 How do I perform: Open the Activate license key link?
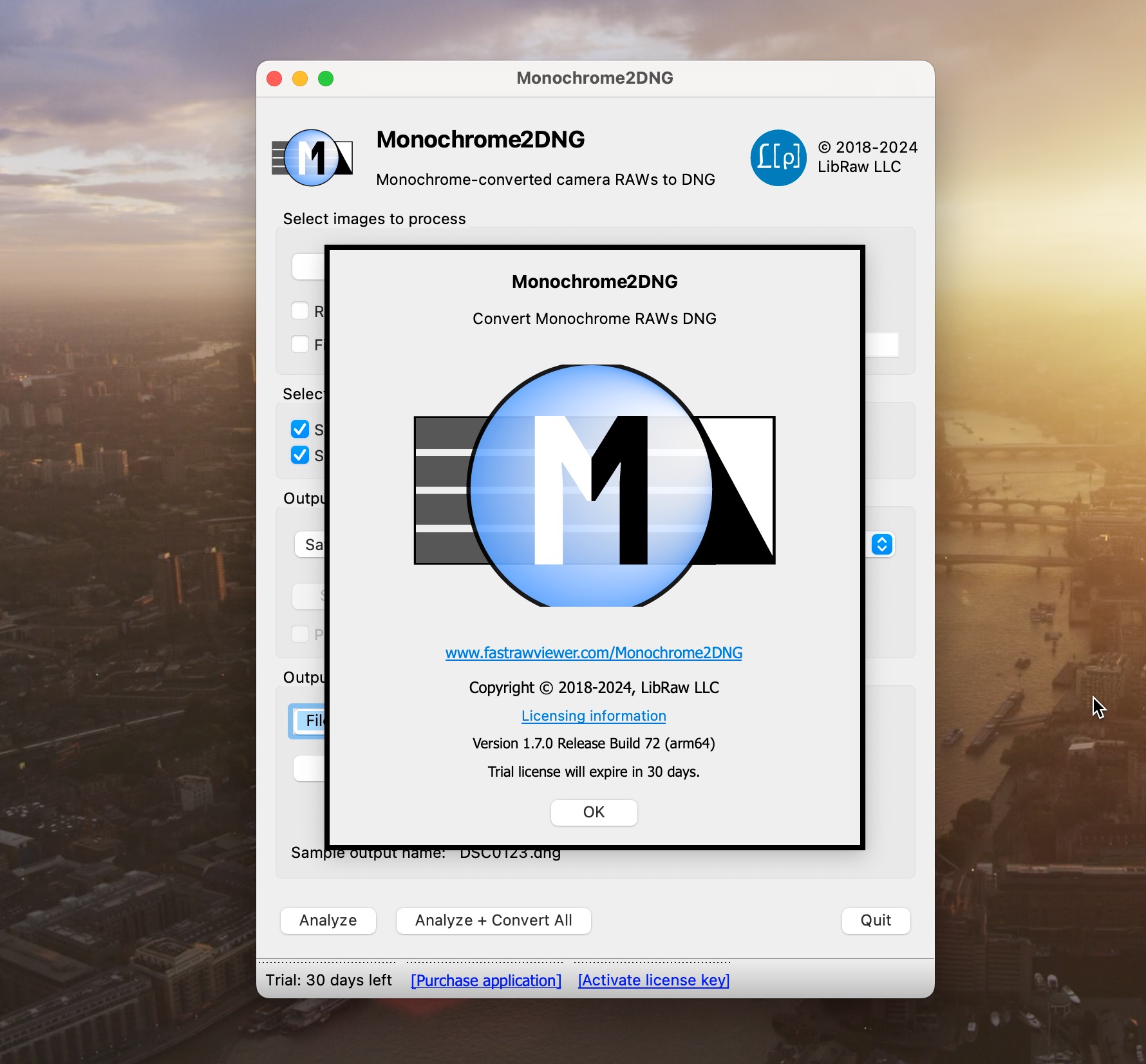(x=653, y=980)
